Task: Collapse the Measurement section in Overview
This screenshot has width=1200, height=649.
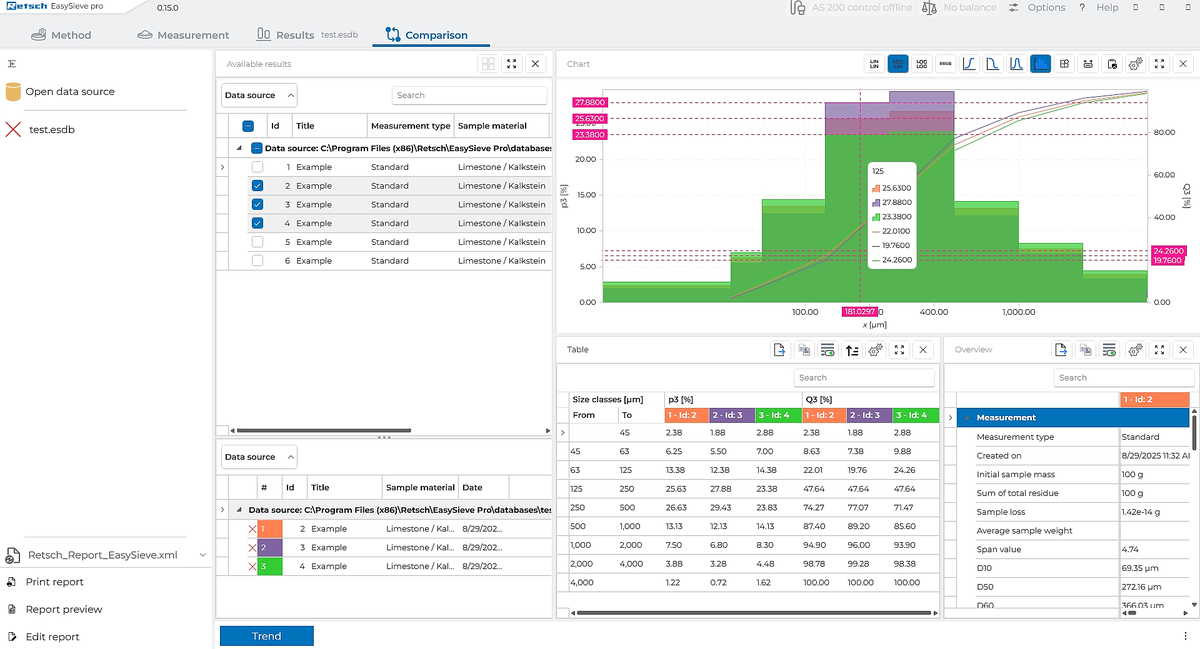Action: click(967, 418)
